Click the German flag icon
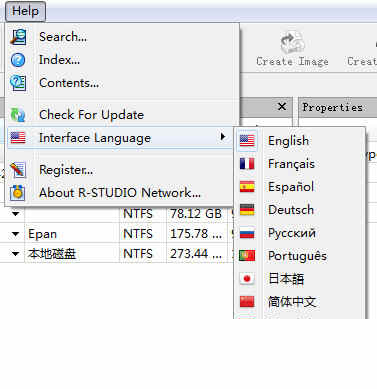The height and width of the screenshot is (389, 377). click(x=247, y=210)
